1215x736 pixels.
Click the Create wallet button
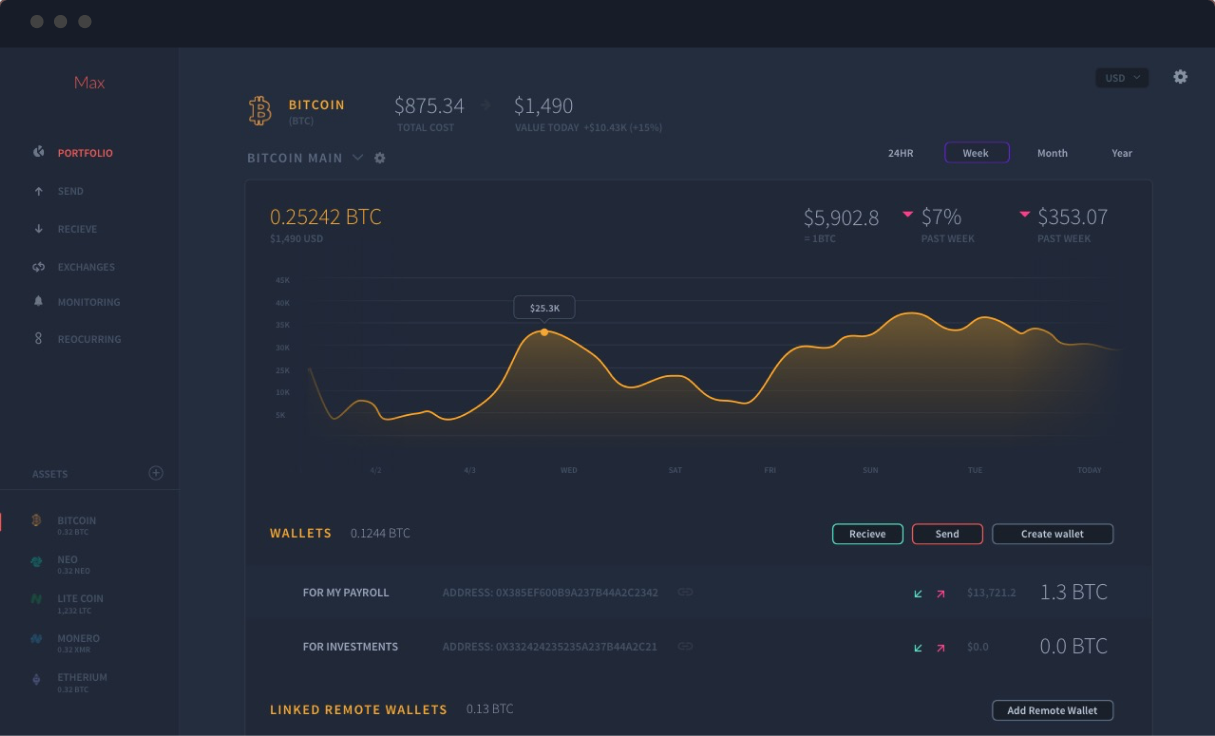[x=1052, y=534]
